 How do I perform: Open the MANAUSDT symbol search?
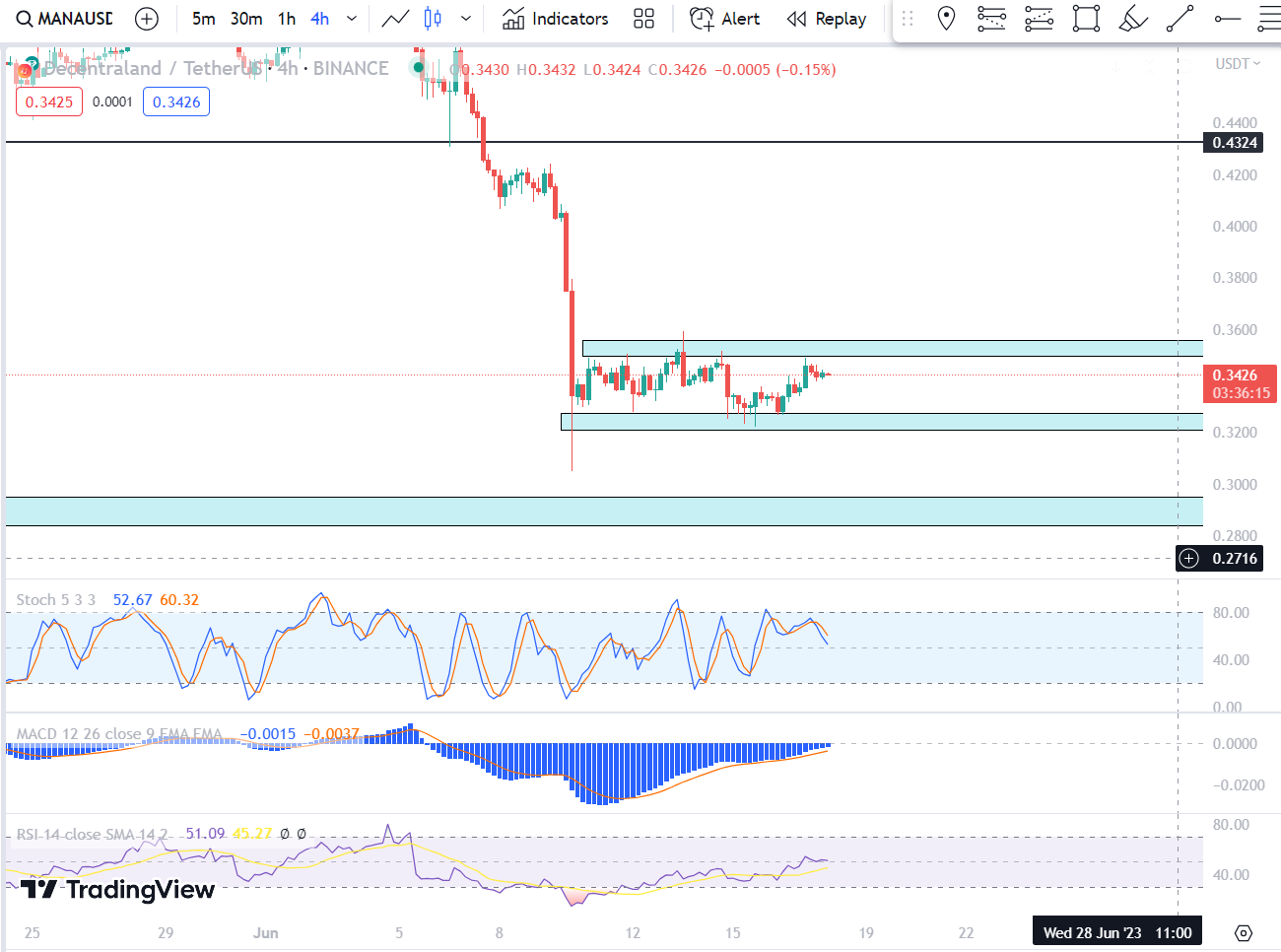(65, 19)
